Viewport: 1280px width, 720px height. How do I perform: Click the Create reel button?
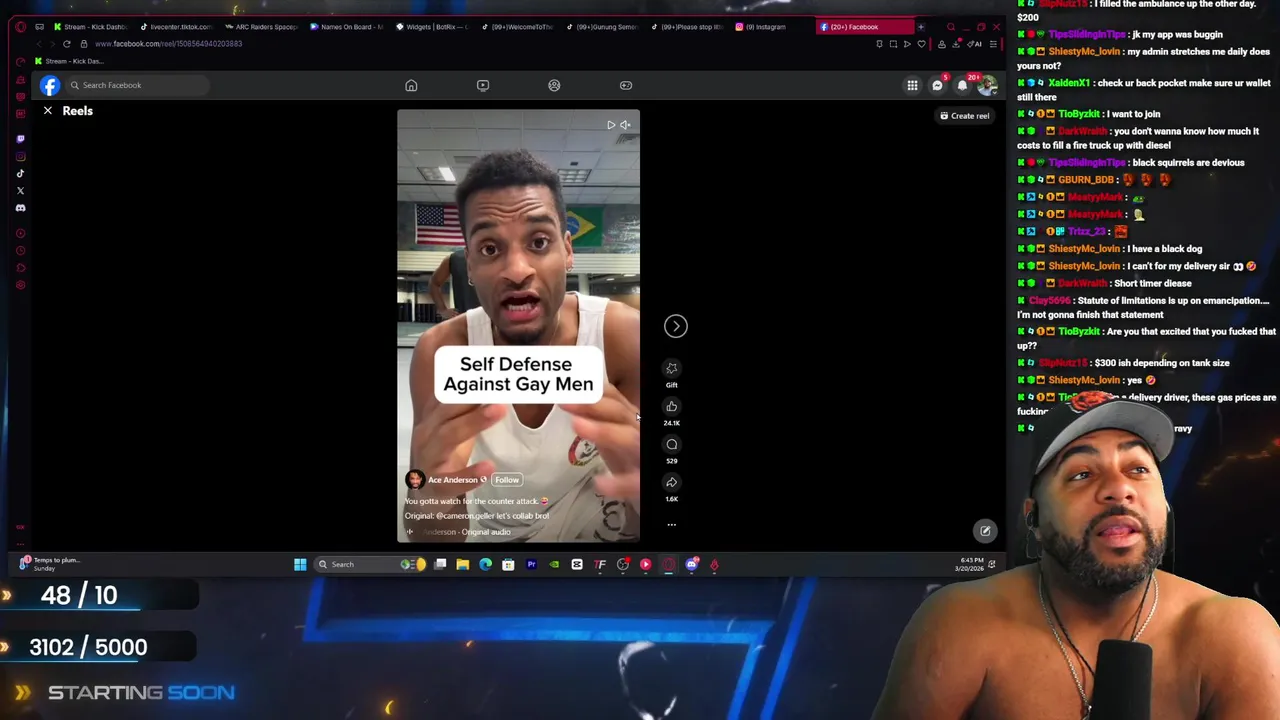965,116
